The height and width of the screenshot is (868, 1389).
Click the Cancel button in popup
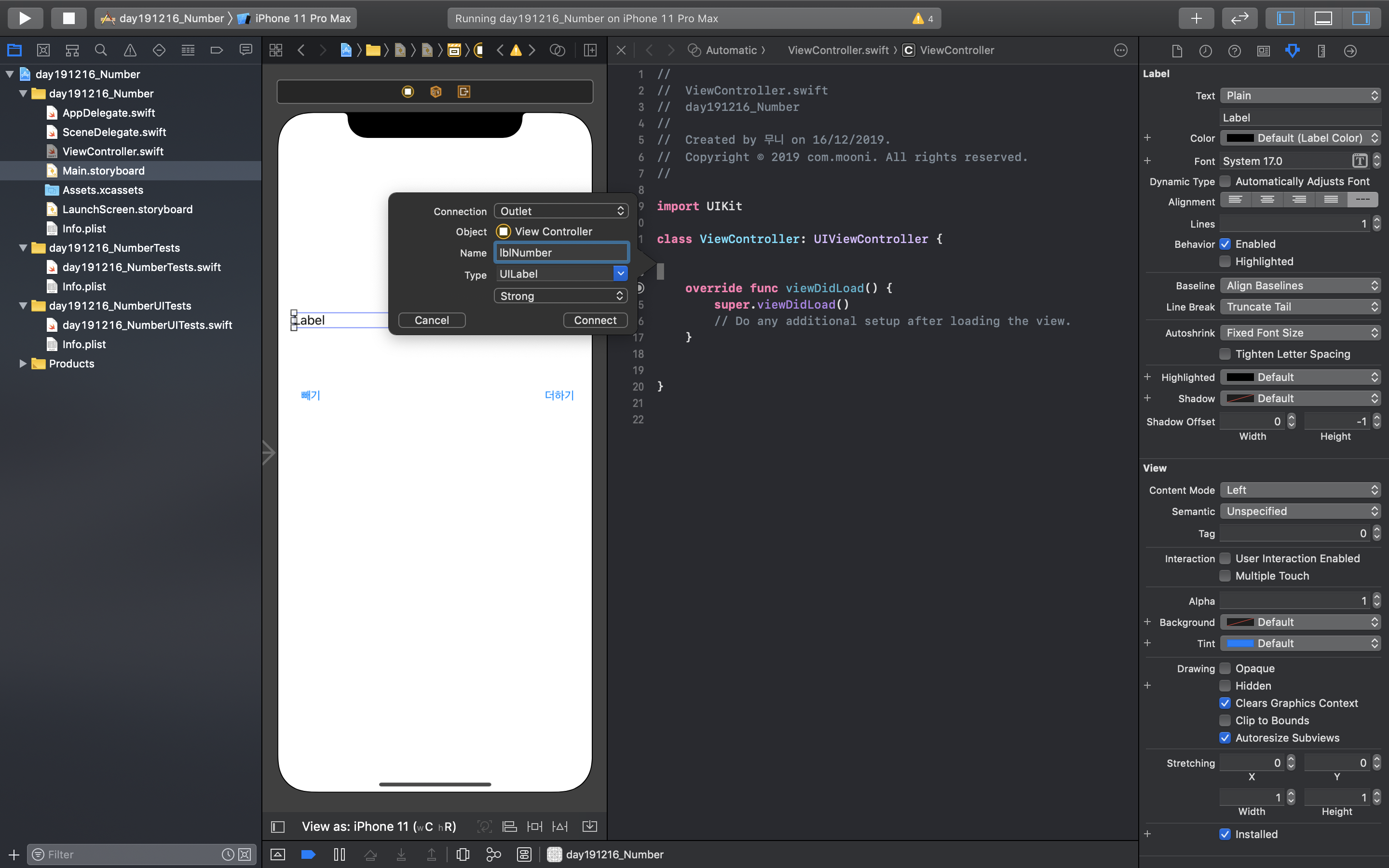[432, 320]
